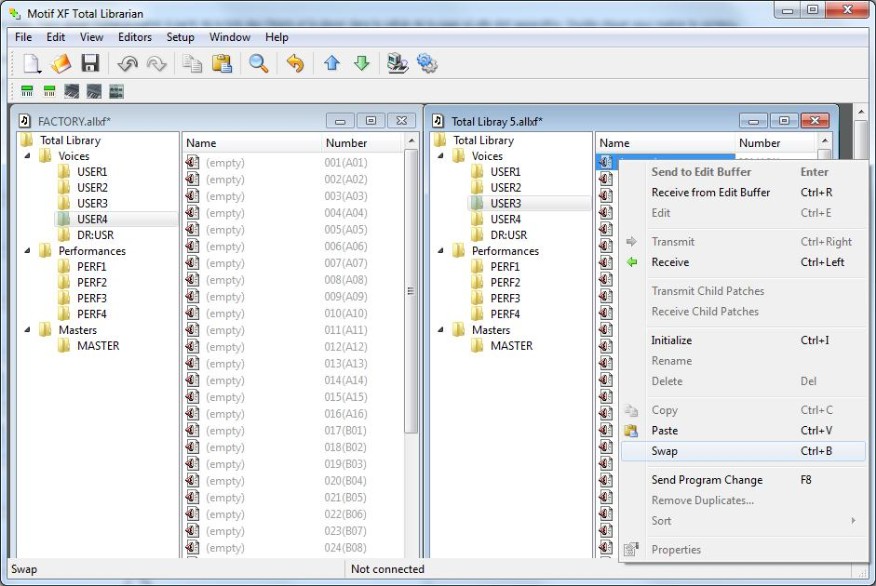This screenshot has height=586, width=876.
Task: Click the Motif XF Total Librarian app icon
Action: pyautogui.click(x=15, y=13)
